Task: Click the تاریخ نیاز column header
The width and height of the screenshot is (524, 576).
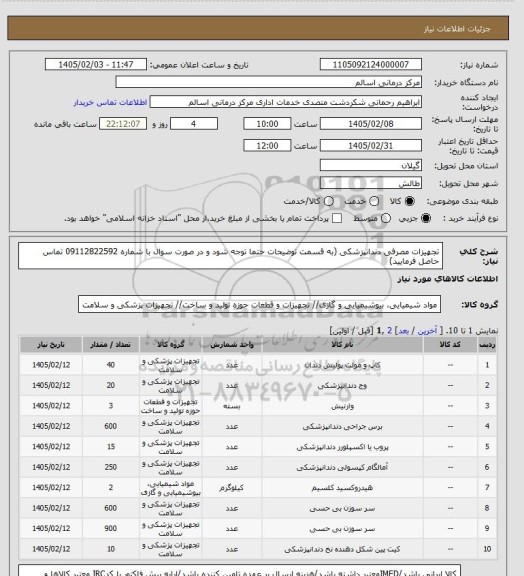Action: pos(51,345)
